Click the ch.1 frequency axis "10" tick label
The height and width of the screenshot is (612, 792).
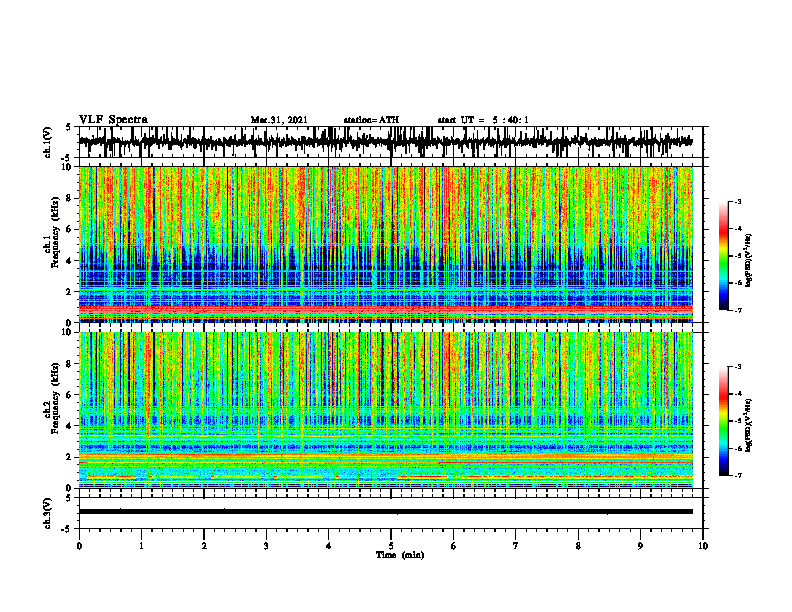click(68, 167)
